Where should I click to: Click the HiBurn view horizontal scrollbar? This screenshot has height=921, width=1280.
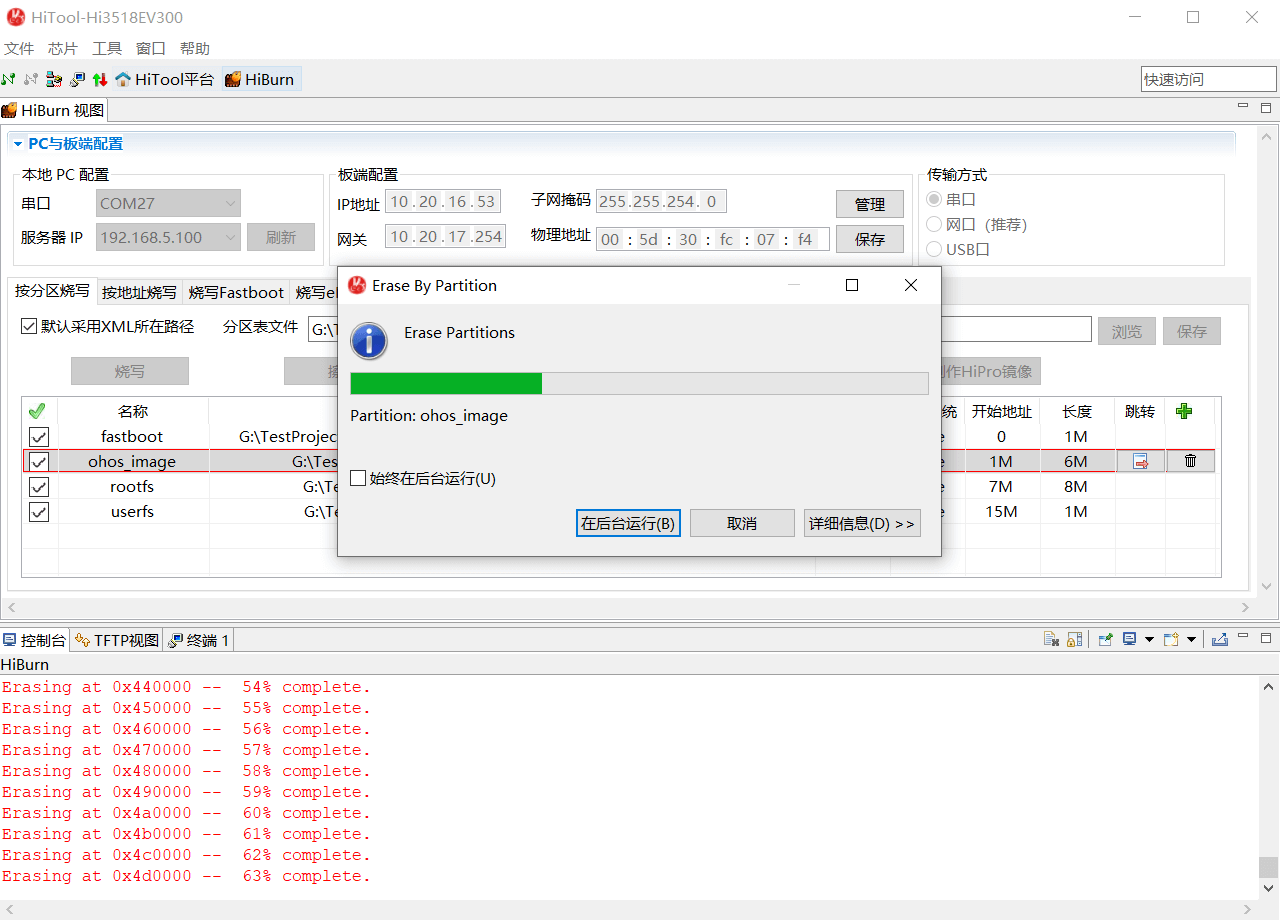[630, 607]
